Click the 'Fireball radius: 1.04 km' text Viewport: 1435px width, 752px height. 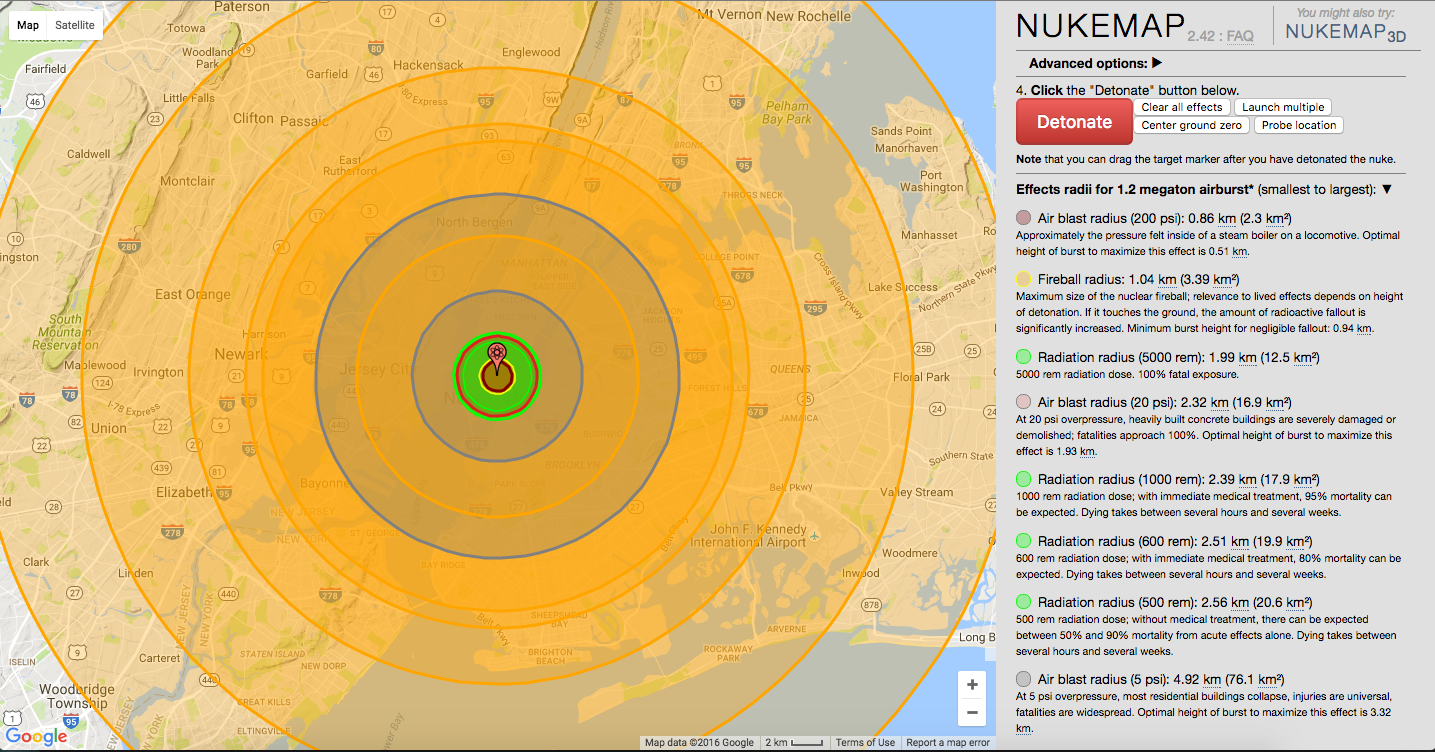pos(1109,279)
